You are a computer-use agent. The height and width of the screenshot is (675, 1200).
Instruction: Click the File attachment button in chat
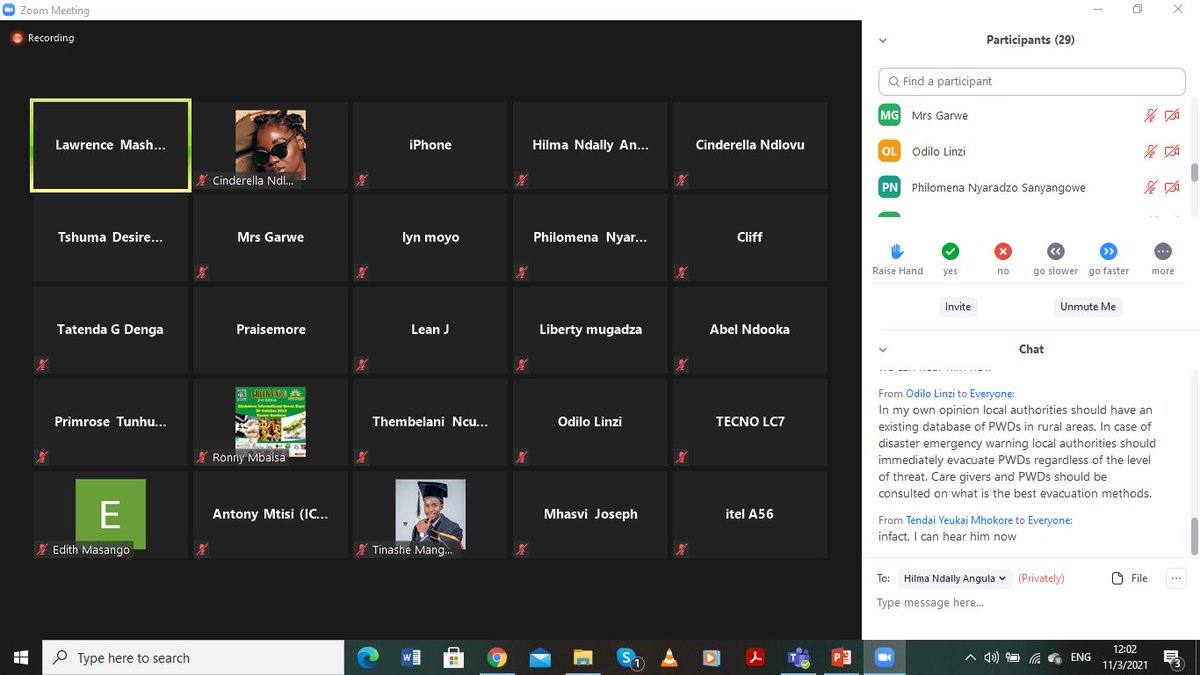tap(1130, 578)
